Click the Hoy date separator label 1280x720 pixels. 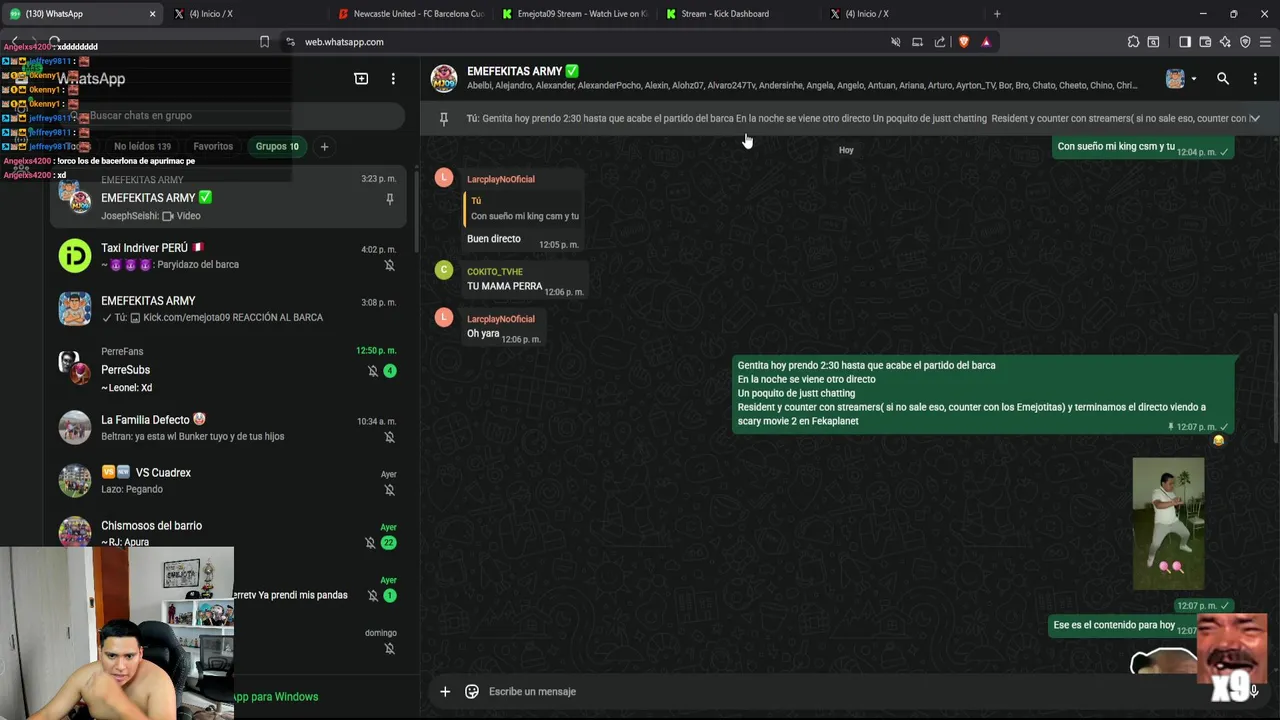pyautogui.click(x=846, y=150)
